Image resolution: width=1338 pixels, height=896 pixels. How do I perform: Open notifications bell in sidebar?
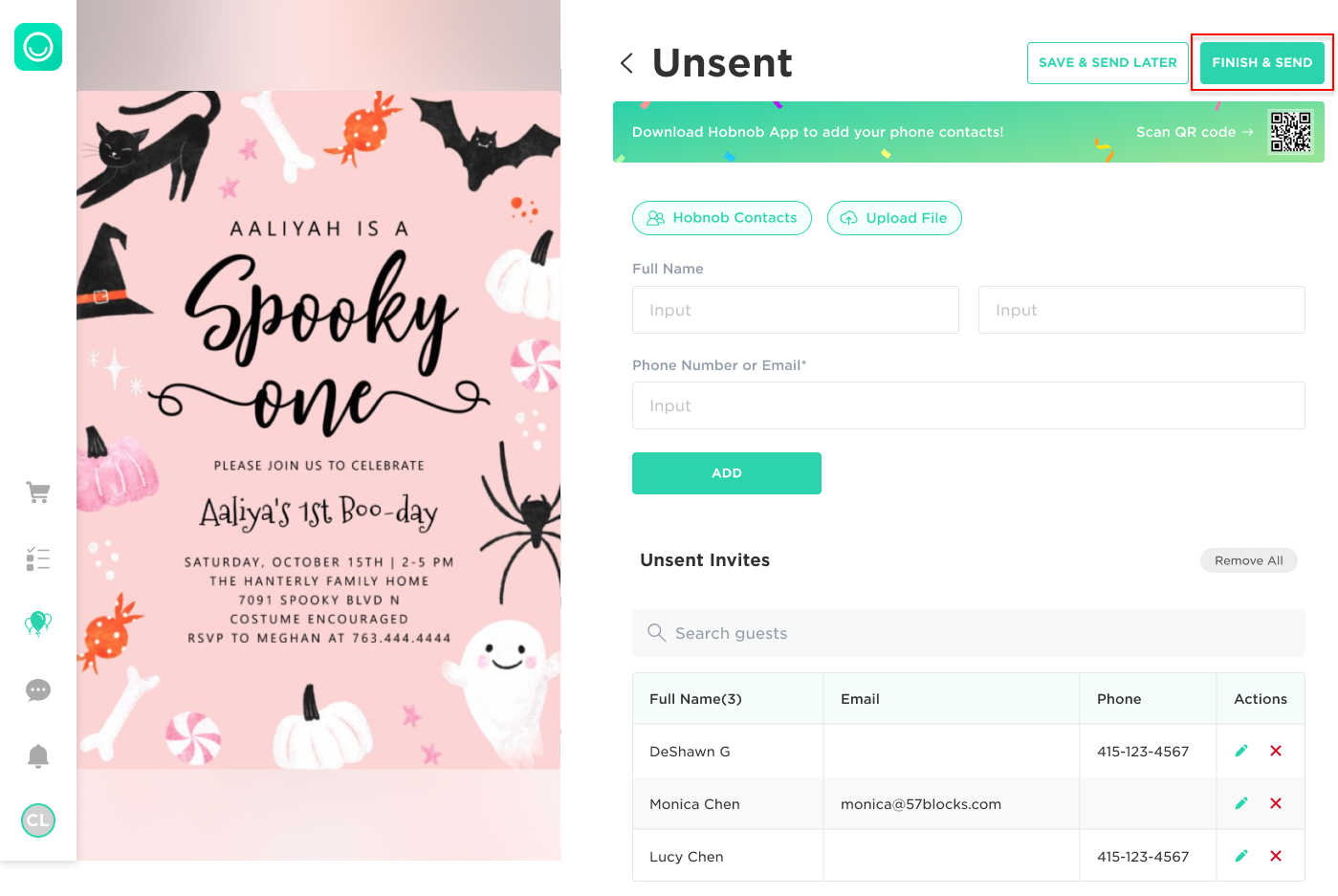coord(38,755)
